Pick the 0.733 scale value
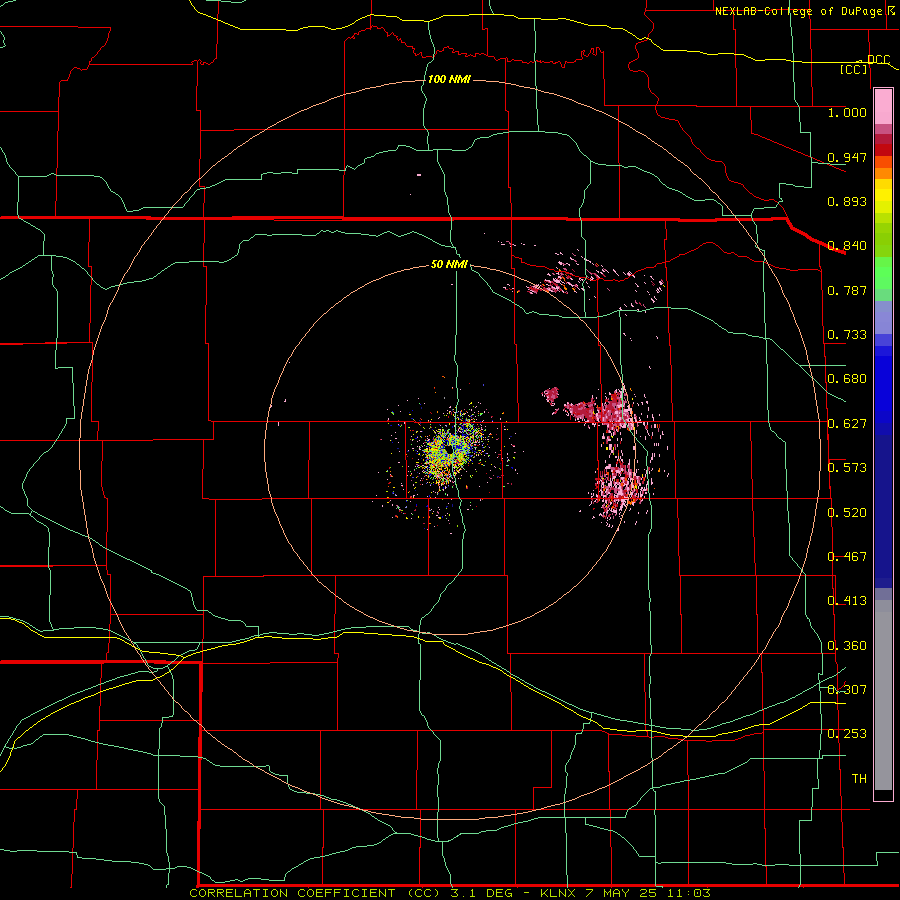Viewport: 900px width, 900px height. (847, 335)
